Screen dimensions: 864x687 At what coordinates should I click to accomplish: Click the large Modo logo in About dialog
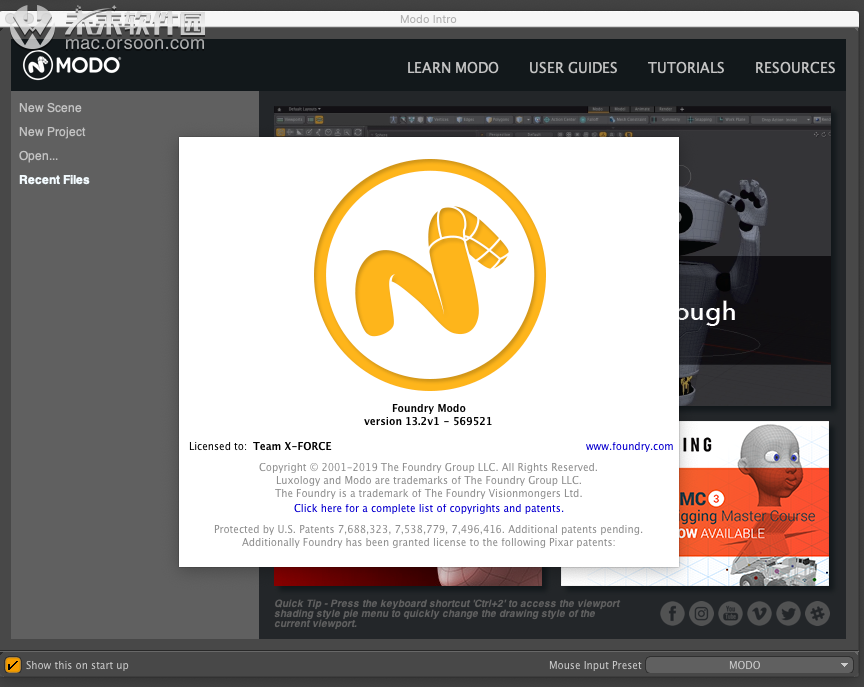click(430, 275)
